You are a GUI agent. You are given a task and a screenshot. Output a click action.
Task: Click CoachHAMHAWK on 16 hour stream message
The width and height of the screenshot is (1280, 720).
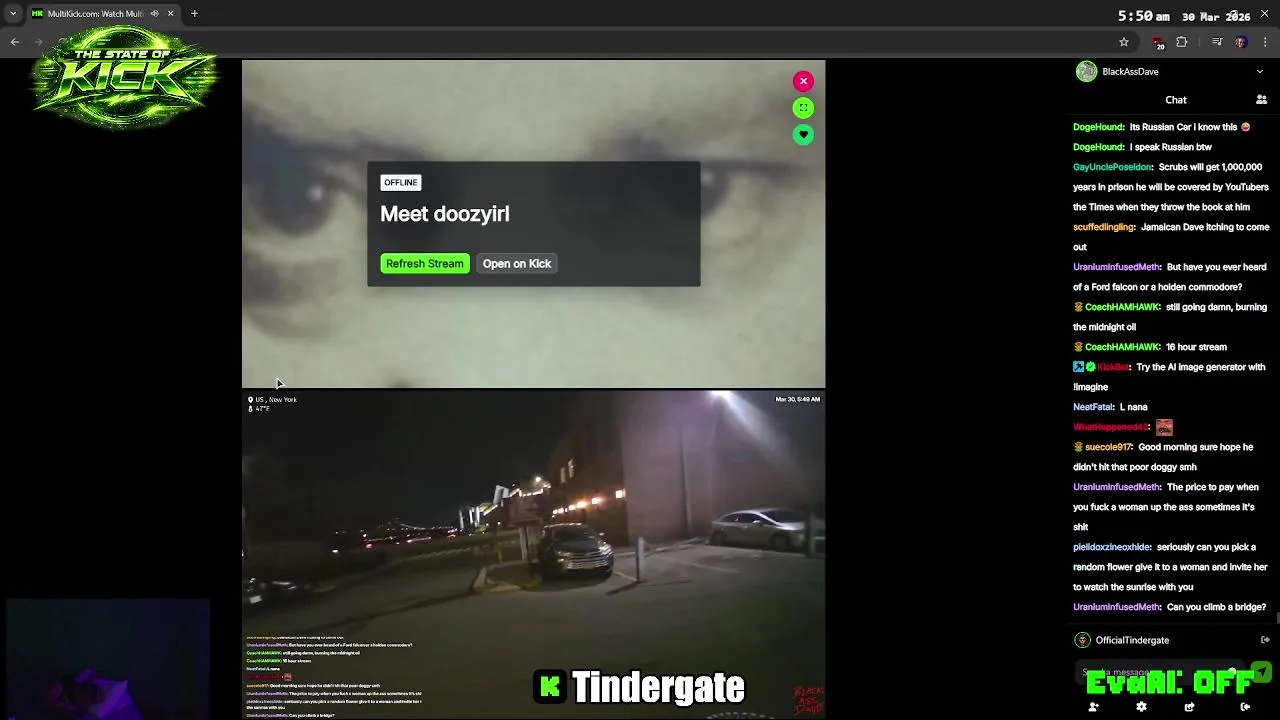pyautogui.click(x=1123, y=347)
